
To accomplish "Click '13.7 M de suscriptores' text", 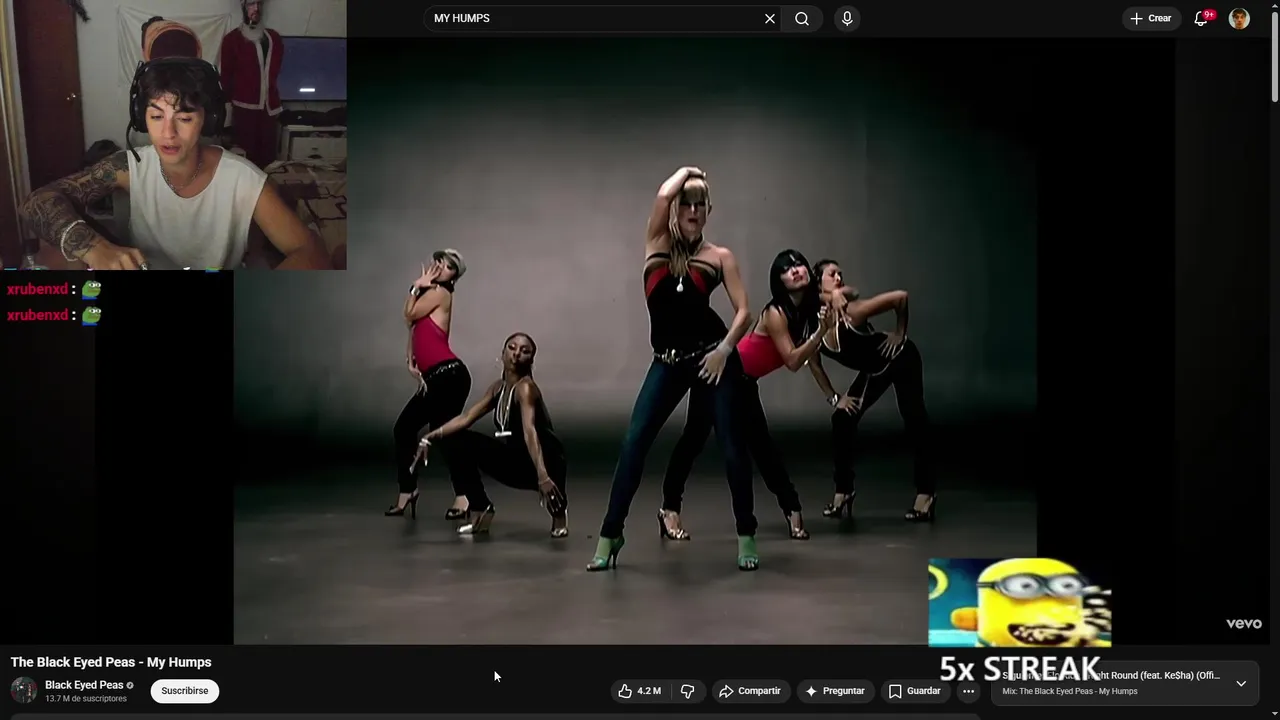I will [x=86, y=699].
